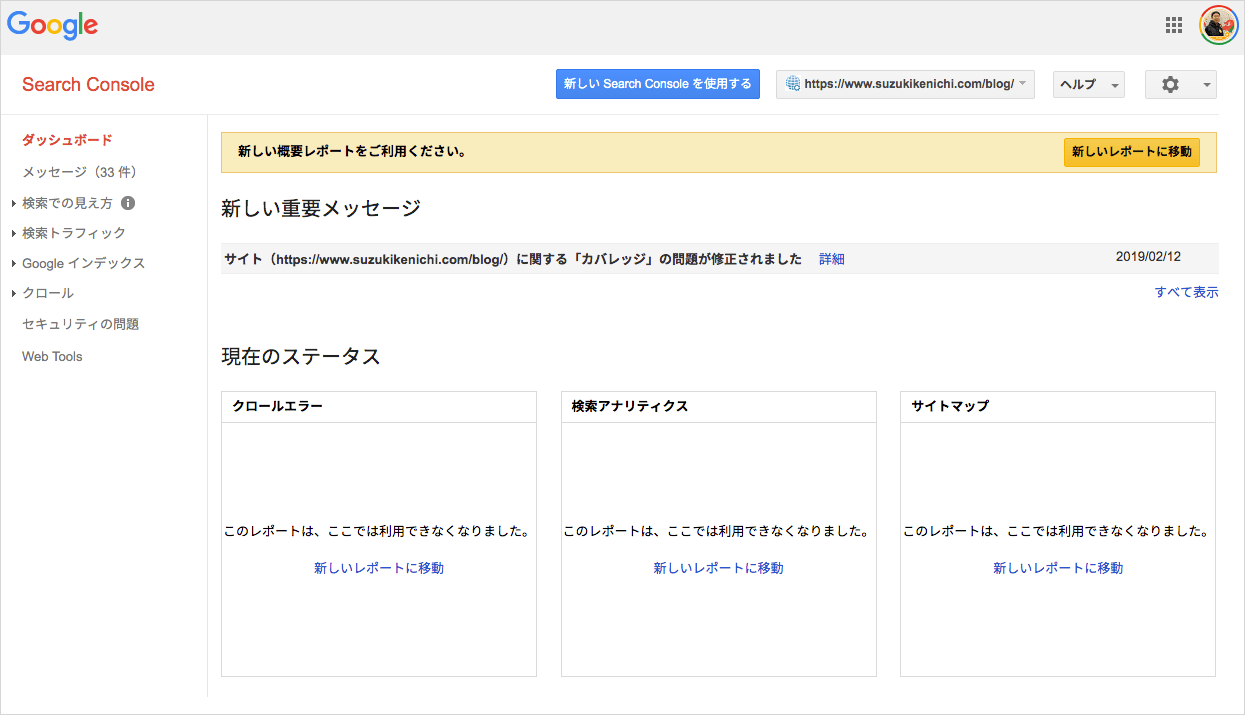1245x715 pixels.
Task: Click the globe icon in the site selector
Action: click(794, 85)
